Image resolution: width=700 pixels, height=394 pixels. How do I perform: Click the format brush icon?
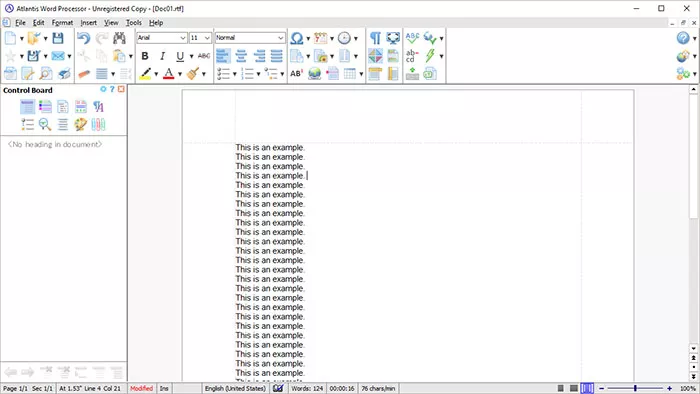click(193, 74)
